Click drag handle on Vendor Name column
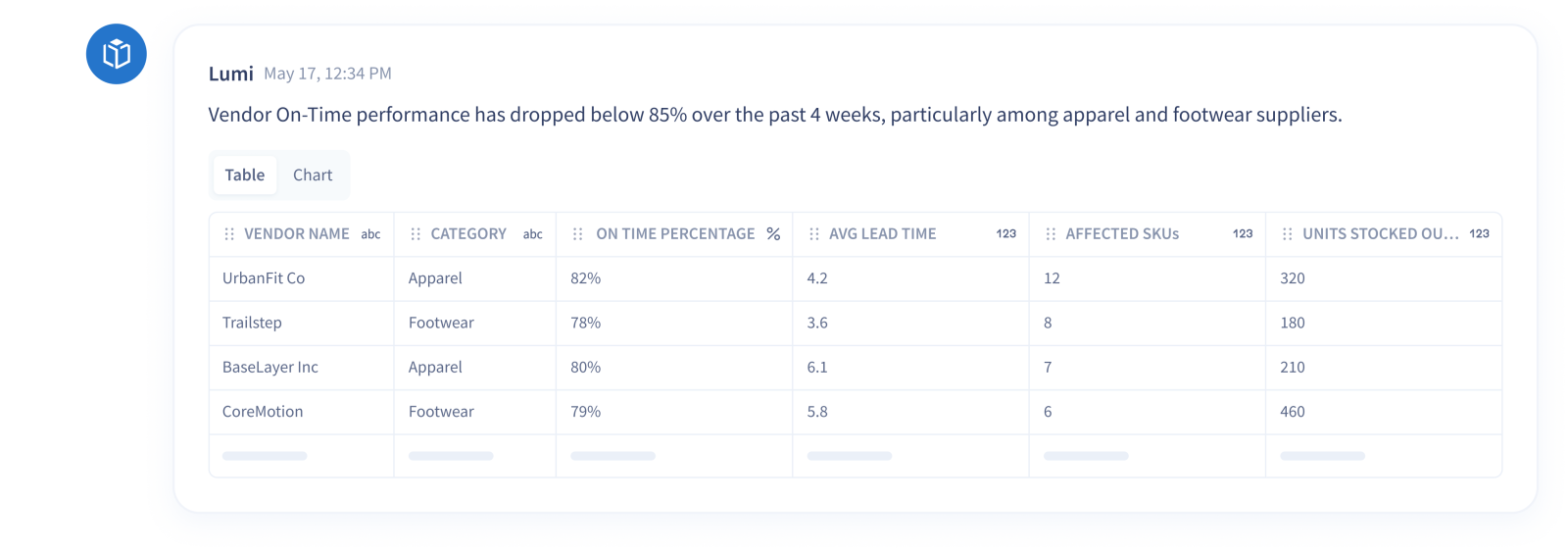 229,234
